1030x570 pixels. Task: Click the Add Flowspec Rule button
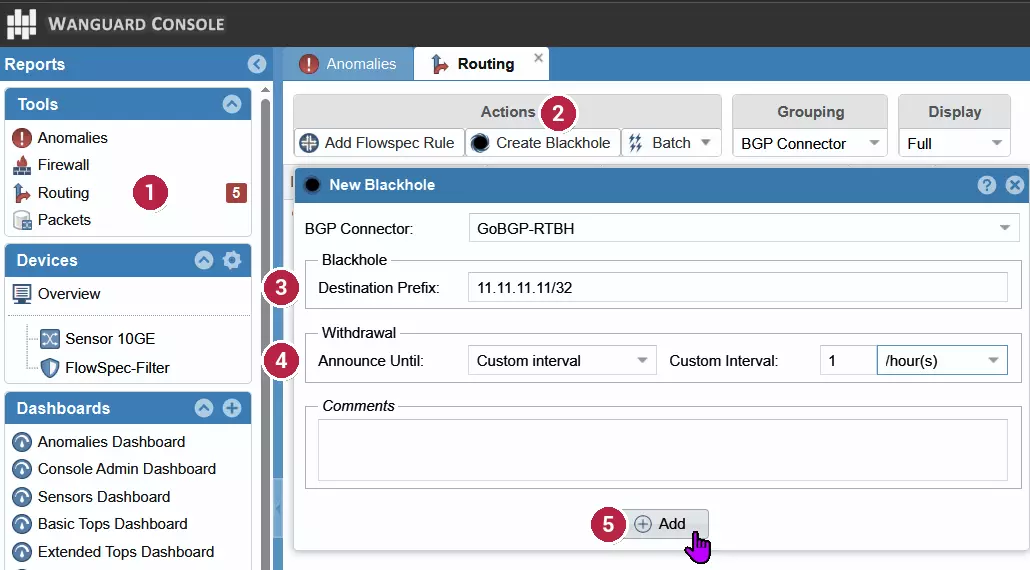pos(378,142)
